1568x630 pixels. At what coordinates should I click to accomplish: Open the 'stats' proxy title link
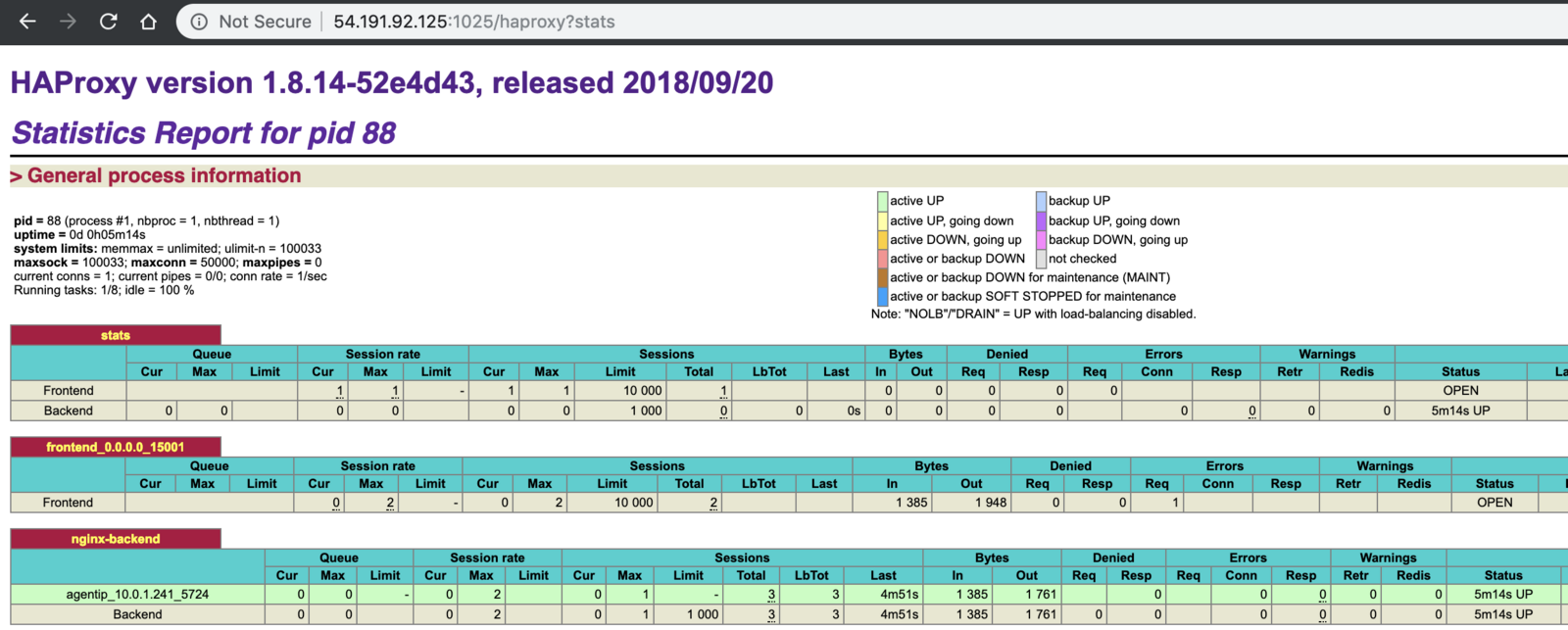click(115, 335)
